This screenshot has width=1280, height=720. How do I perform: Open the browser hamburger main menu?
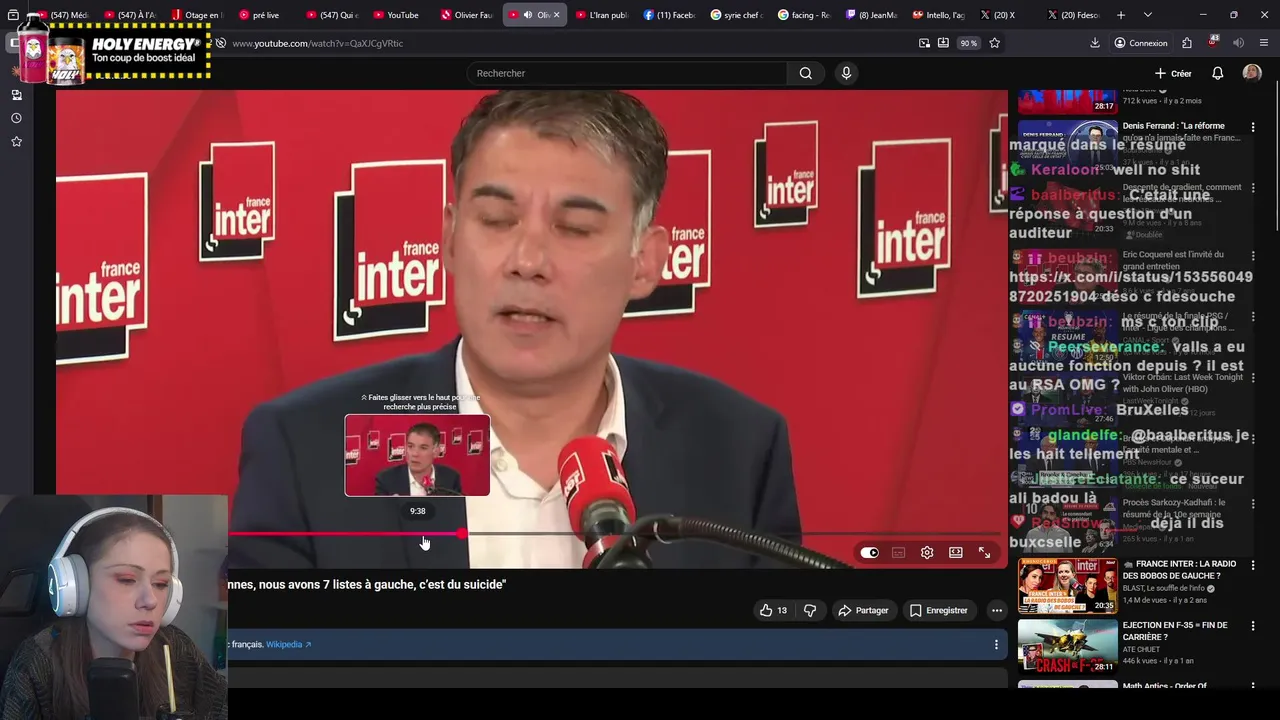pos(1264,43)
